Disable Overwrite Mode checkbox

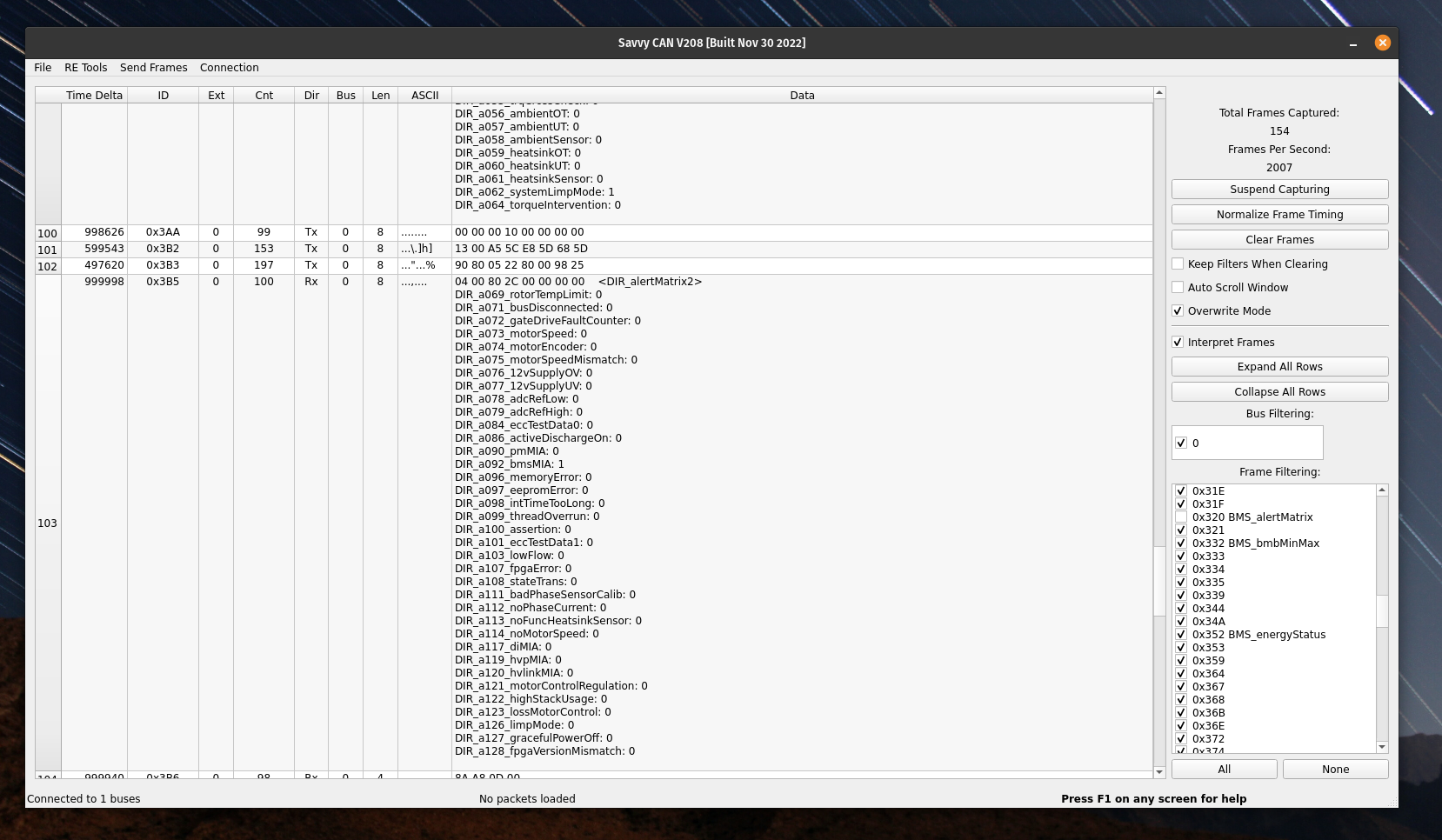coord(1178,311)
